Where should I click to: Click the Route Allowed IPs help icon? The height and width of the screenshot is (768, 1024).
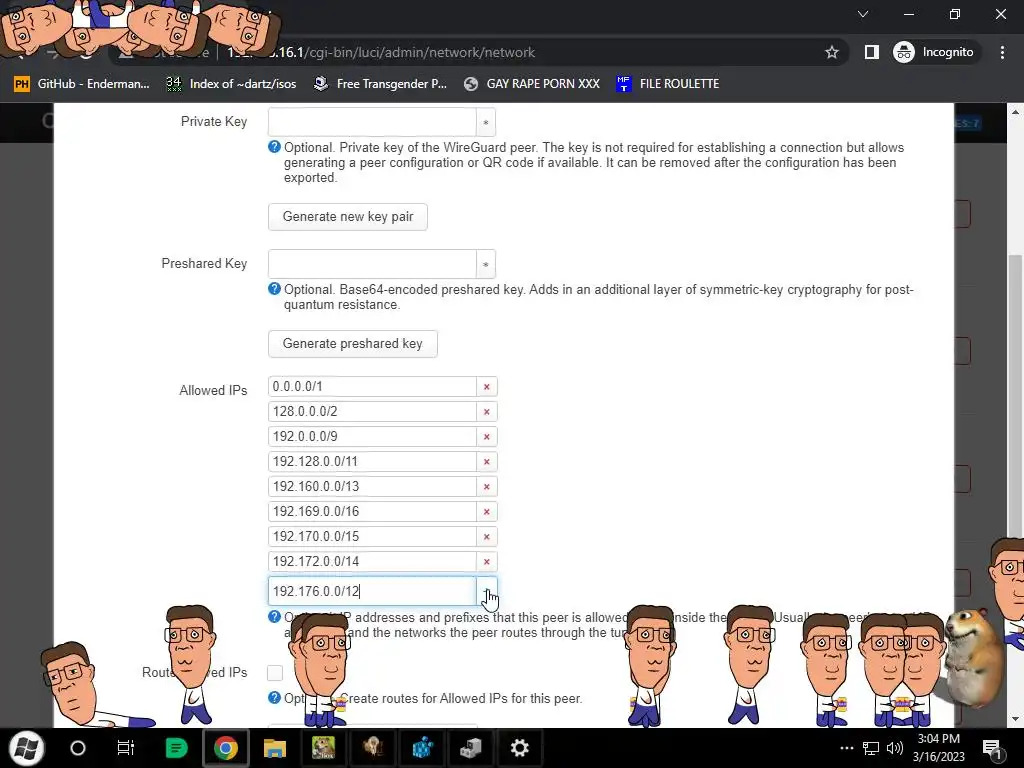click(274, 697)
